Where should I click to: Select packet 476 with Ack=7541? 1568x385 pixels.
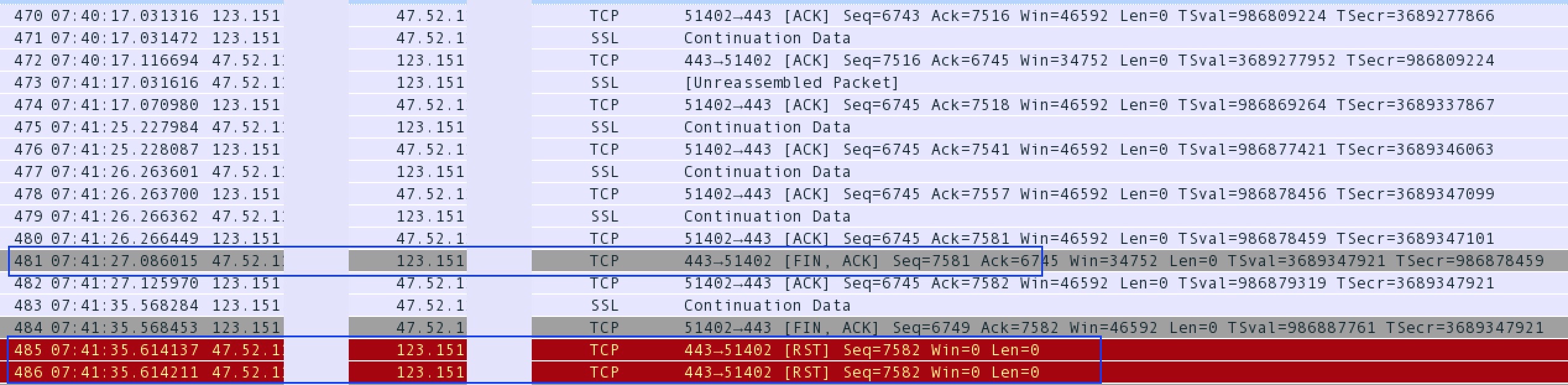[x=784, y=149]
